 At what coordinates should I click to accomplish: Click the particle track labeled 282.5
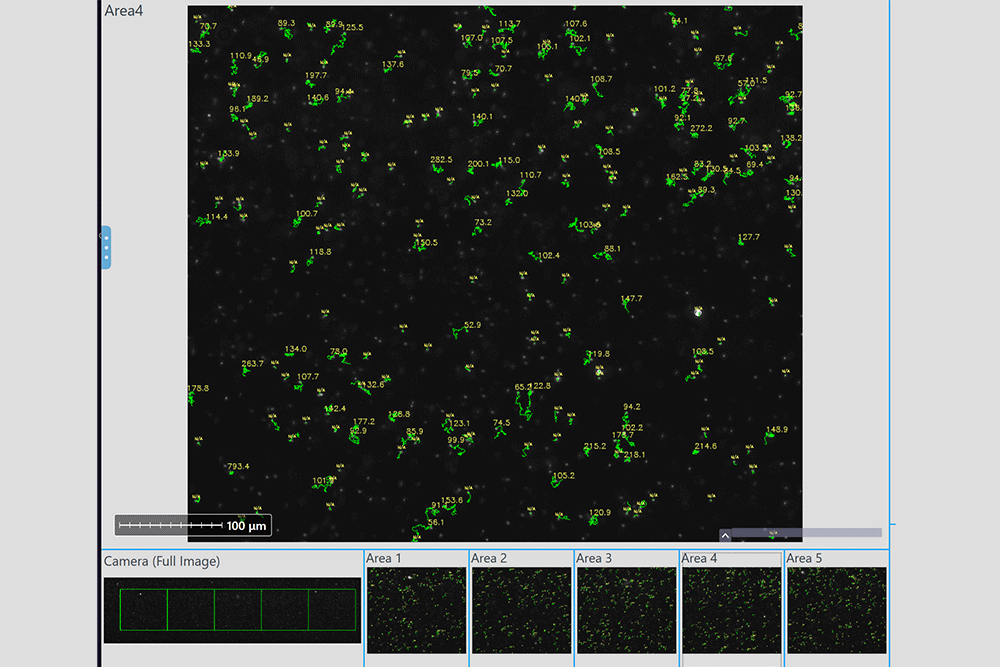click(x=441, y=160)
